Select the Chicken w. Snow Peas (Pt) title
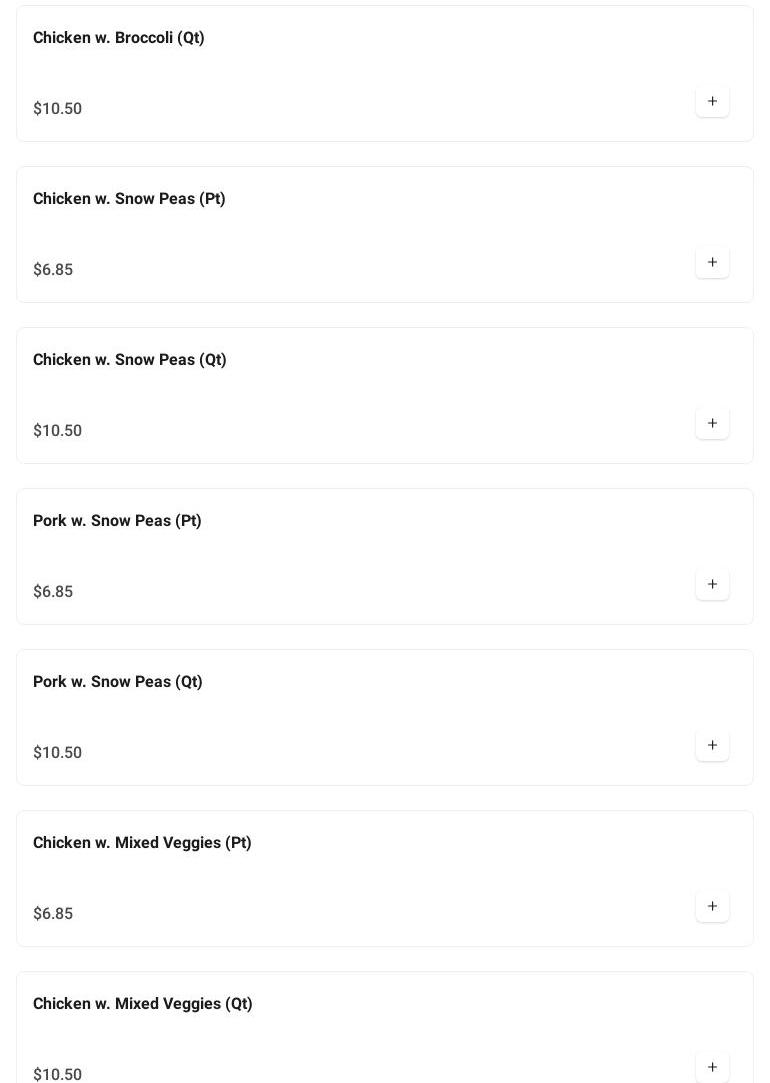Viewport: 770px width, 1083px height. point(129,199)
